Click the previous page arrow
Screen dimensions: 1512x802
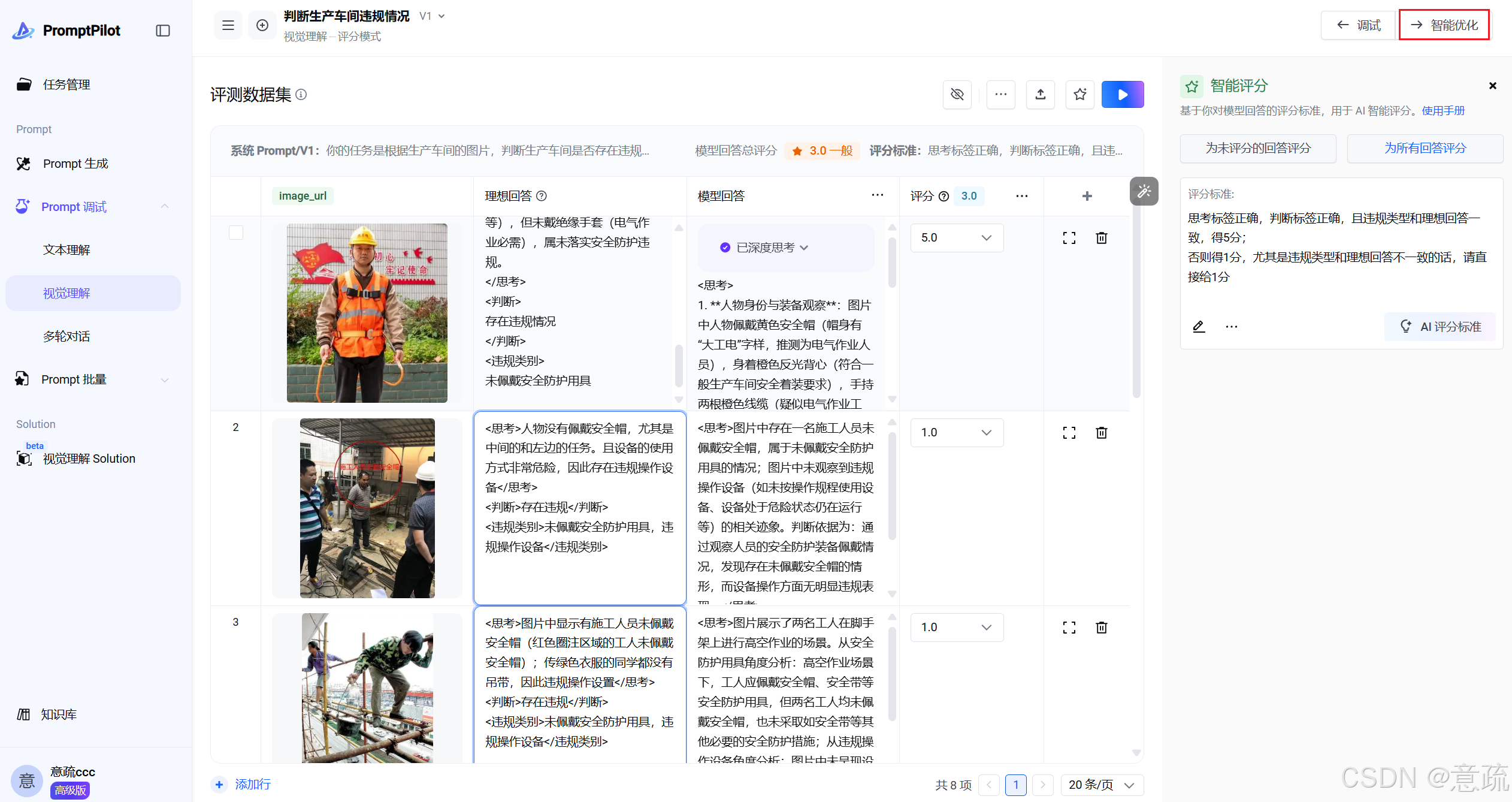point(989,785)
